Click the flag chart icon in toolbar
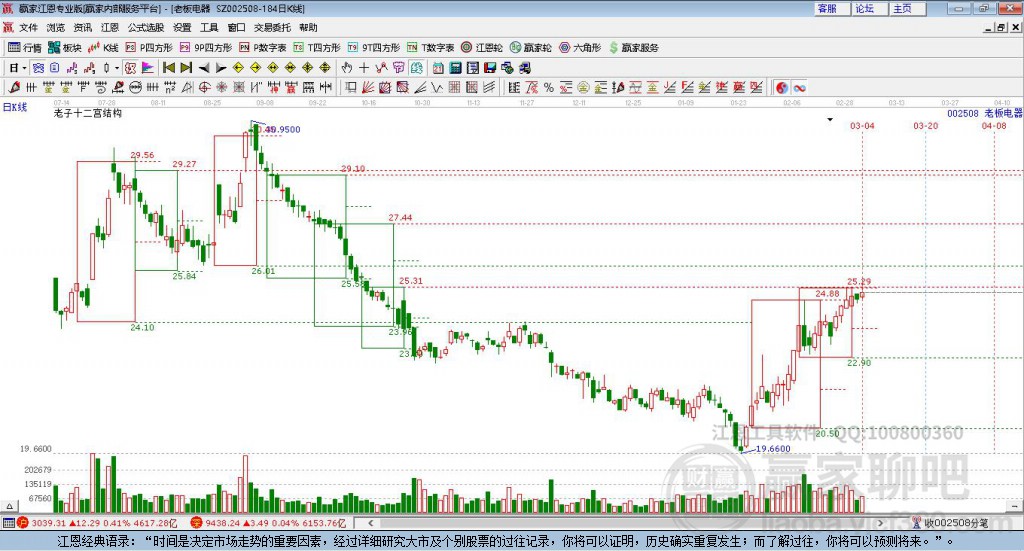1024x551 pixels. tap(148, 68)
